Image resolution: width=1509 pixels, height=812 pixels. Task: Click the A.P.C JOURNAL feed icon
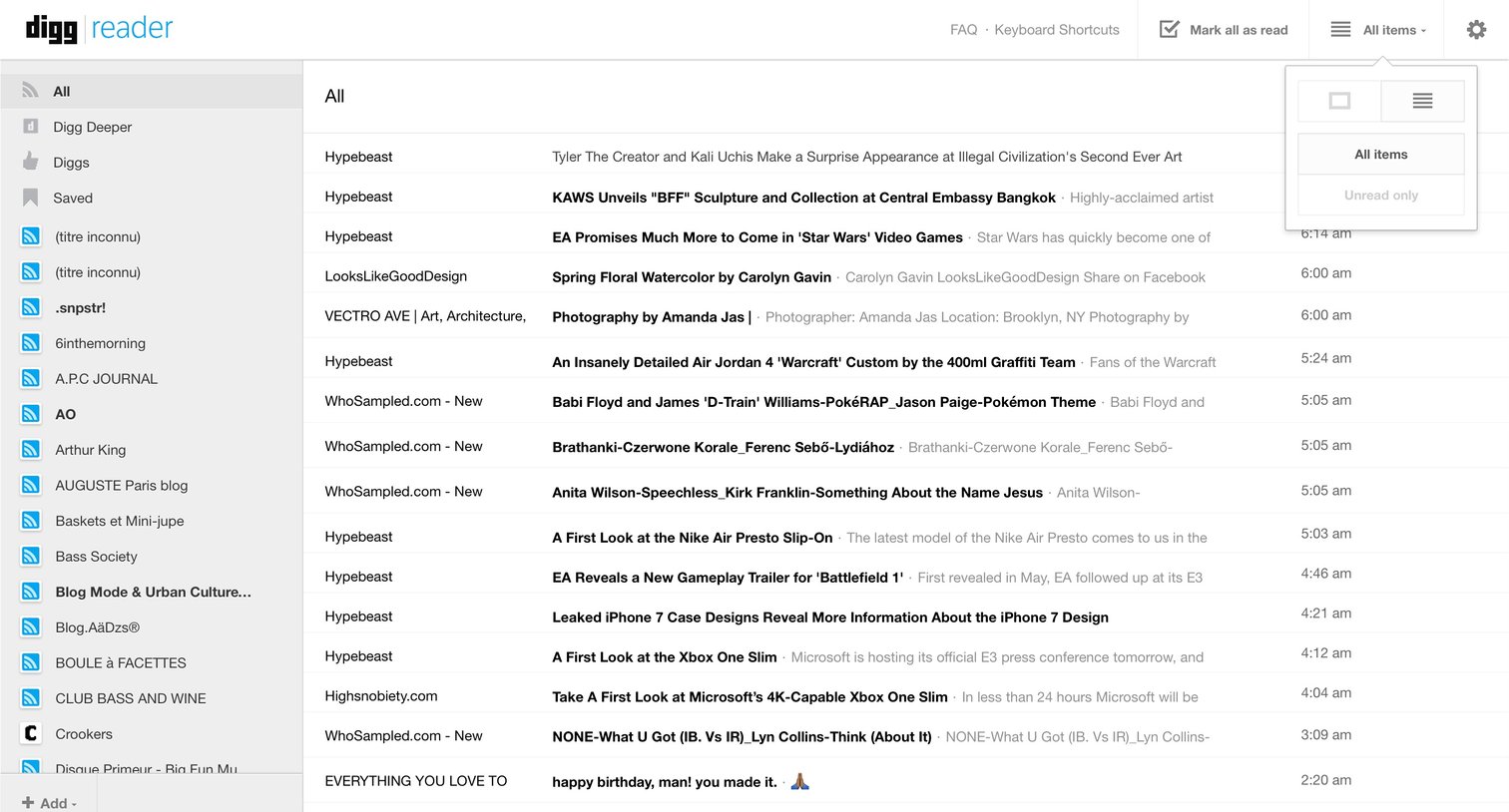[31, 379]
